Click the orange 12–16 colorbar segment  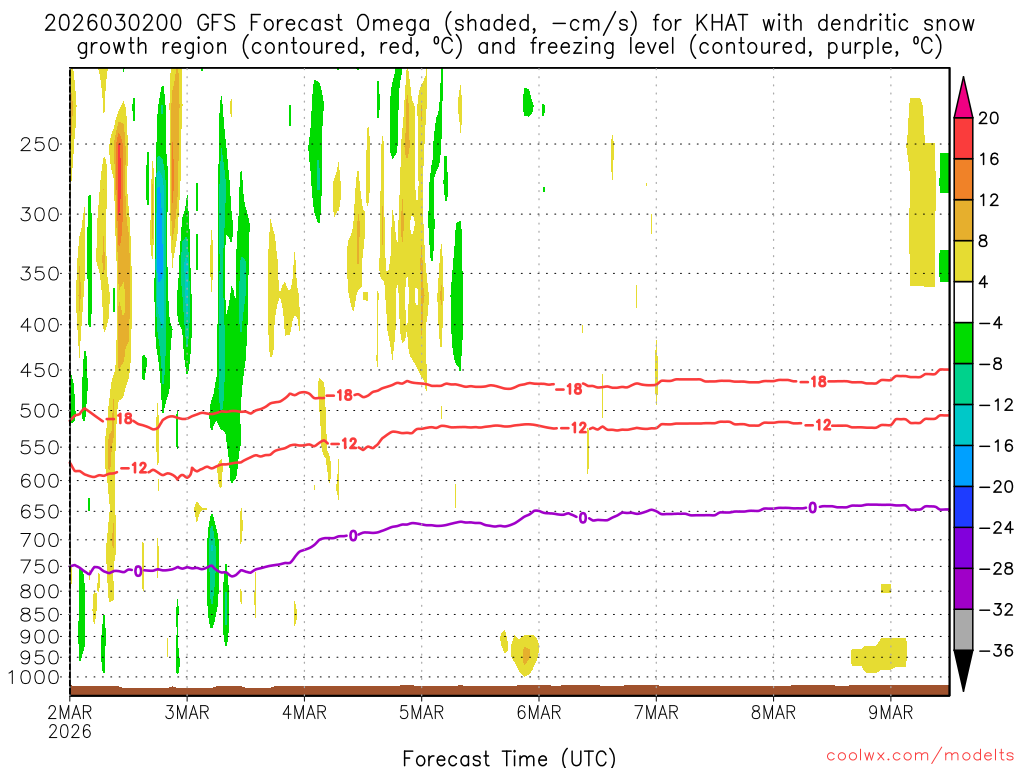pos(963,180)
